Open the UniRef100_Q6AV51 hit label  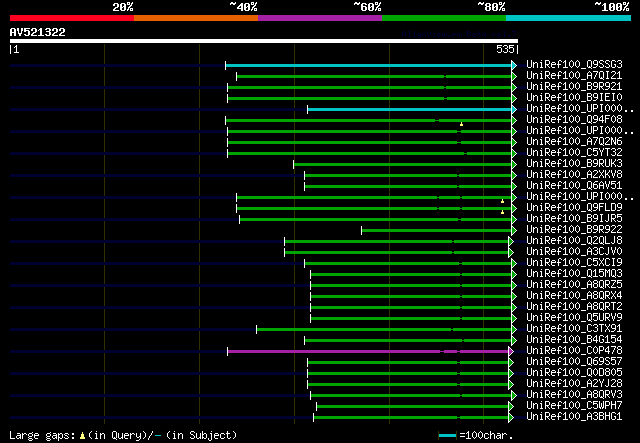click(574, 186)
